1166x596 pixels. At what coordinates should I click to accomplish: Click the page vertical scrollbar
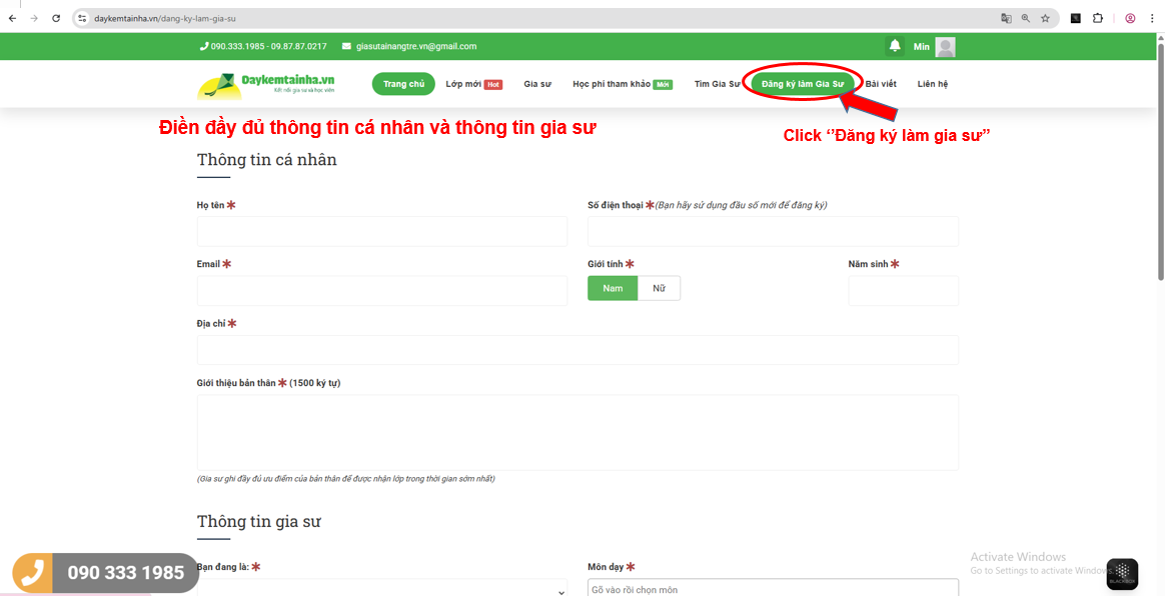1160,160
